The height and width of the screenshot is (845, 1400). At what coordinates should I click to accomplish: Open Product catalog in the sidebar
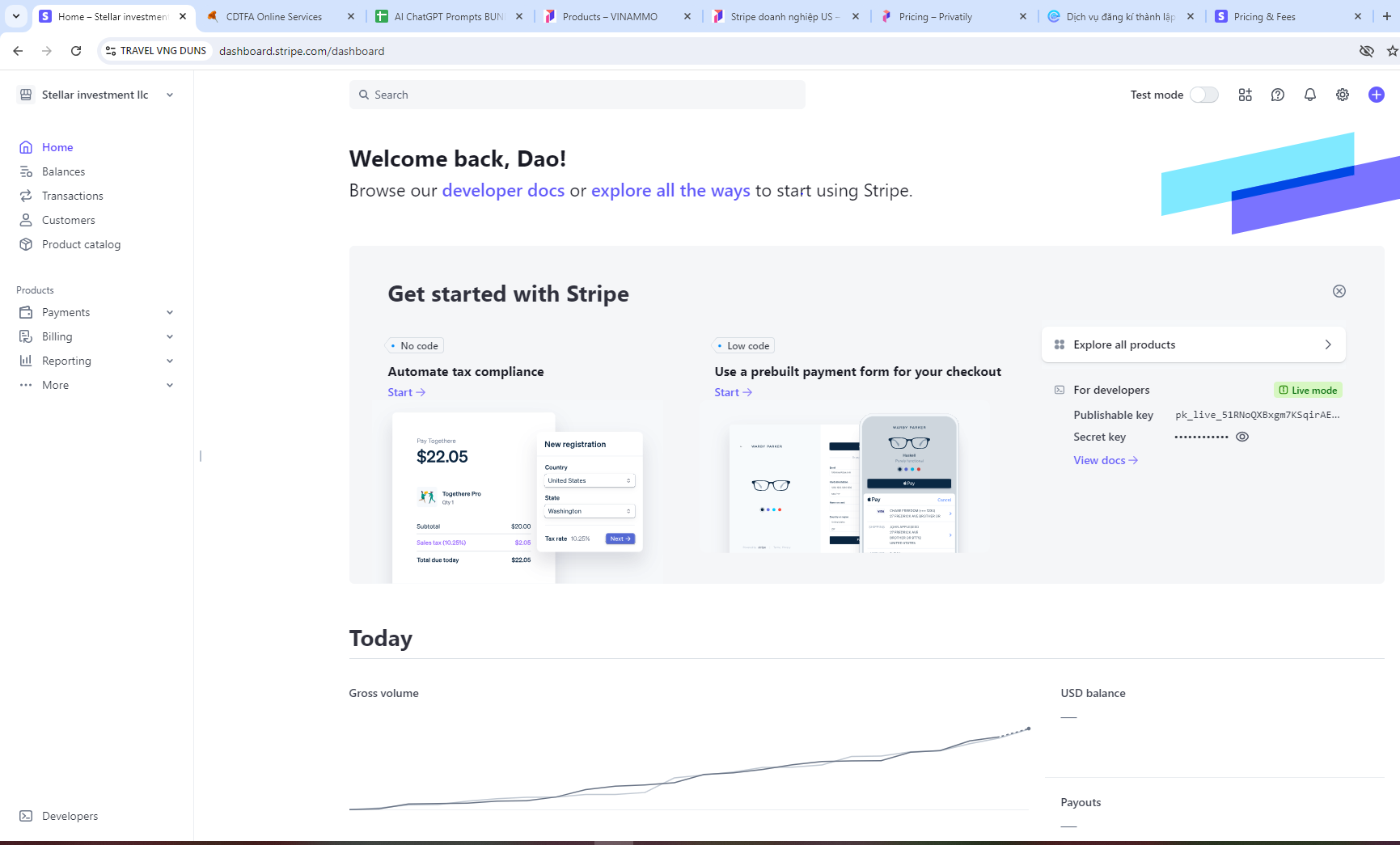pos(81,244)
